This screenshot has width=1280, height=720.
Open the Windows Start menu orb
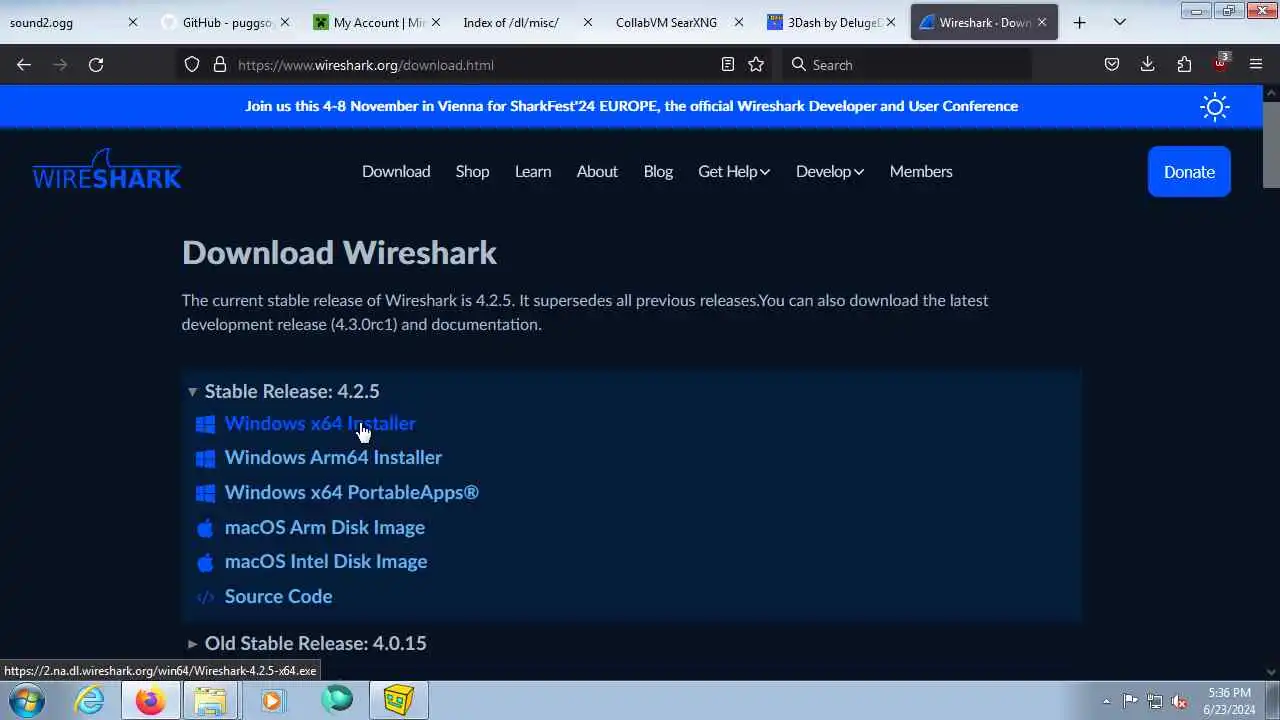[26, 701]
